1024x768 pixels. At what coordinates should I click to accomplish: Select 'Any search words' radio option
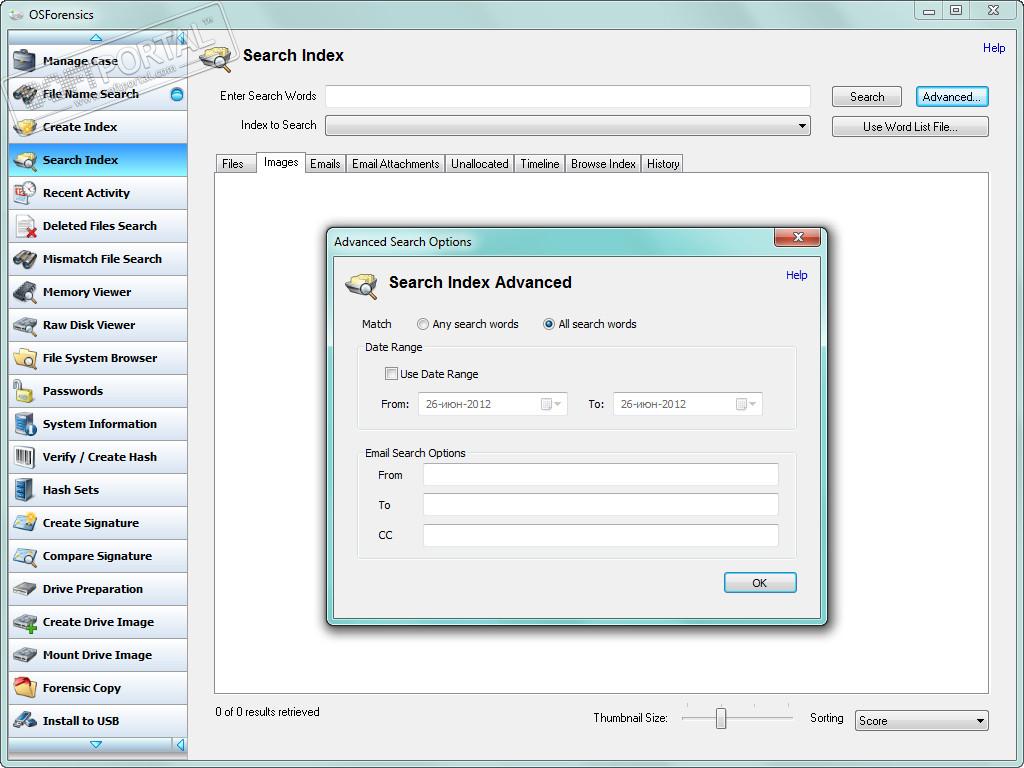pos(423,324)
